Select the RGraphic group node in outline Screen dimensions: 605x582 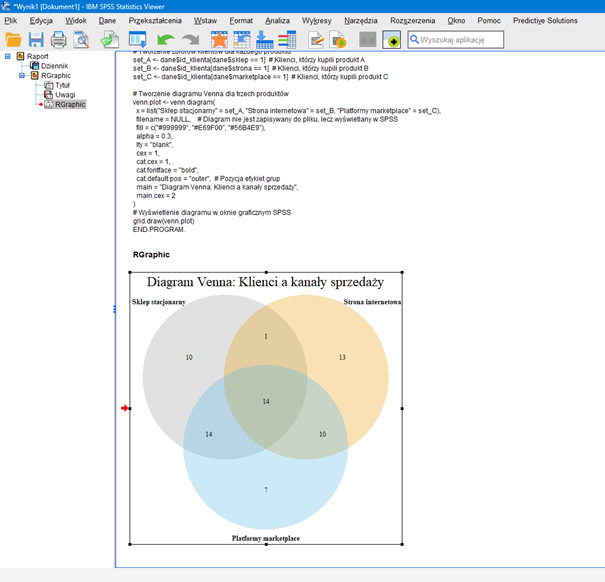pos(56,76)
